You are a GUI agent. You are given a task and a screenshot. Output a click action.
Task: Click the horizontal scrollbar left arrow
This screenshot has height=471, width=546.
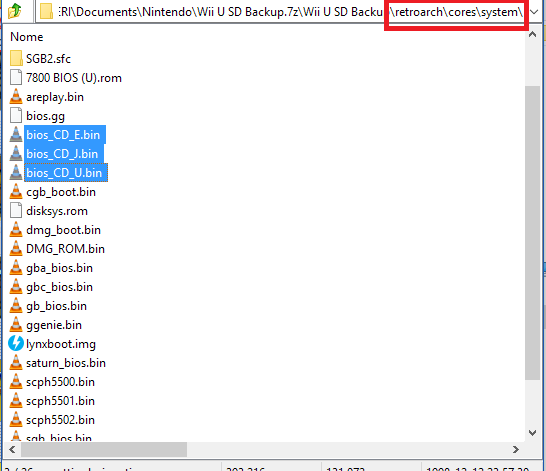(13, 449)
